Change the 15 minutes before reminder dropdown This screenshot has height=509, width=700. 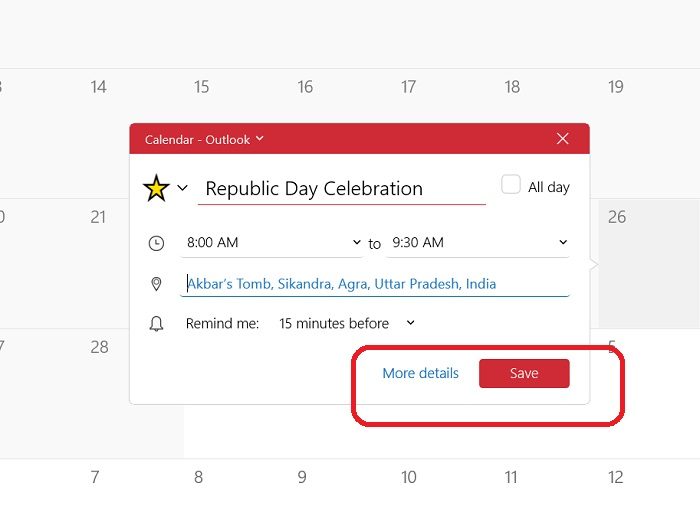click(346, 324)
